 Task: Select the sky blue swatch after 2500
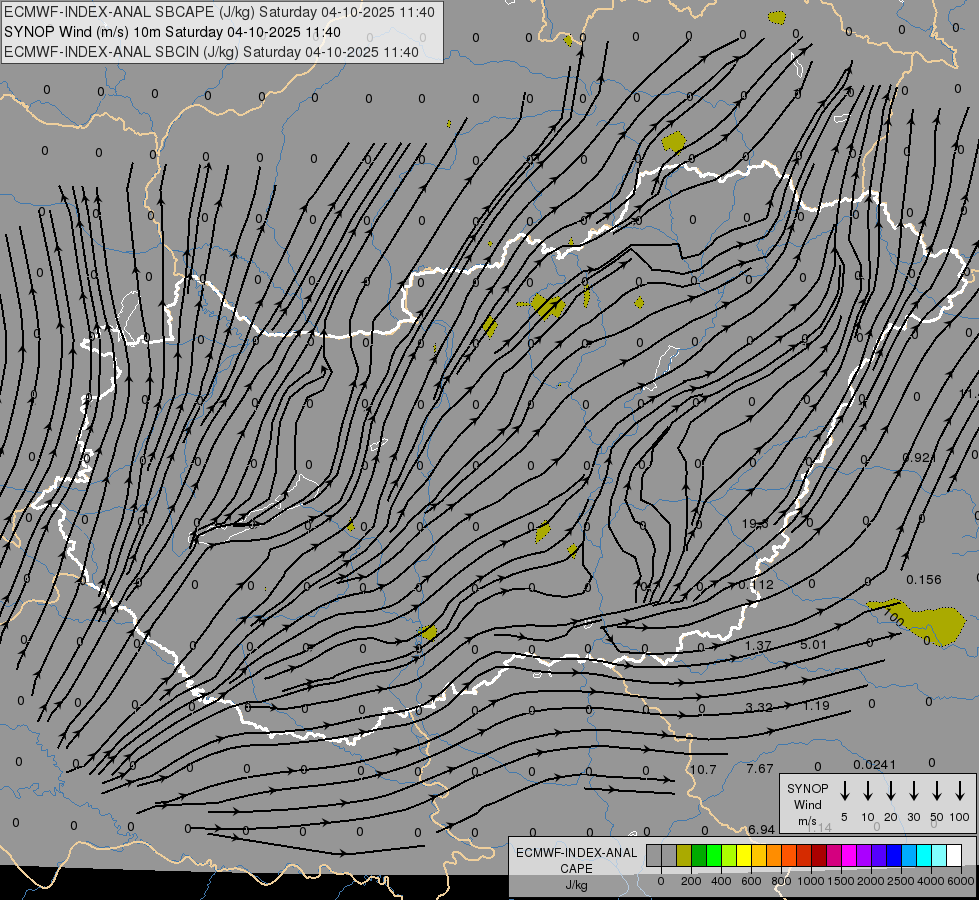(x=910, y=855)
